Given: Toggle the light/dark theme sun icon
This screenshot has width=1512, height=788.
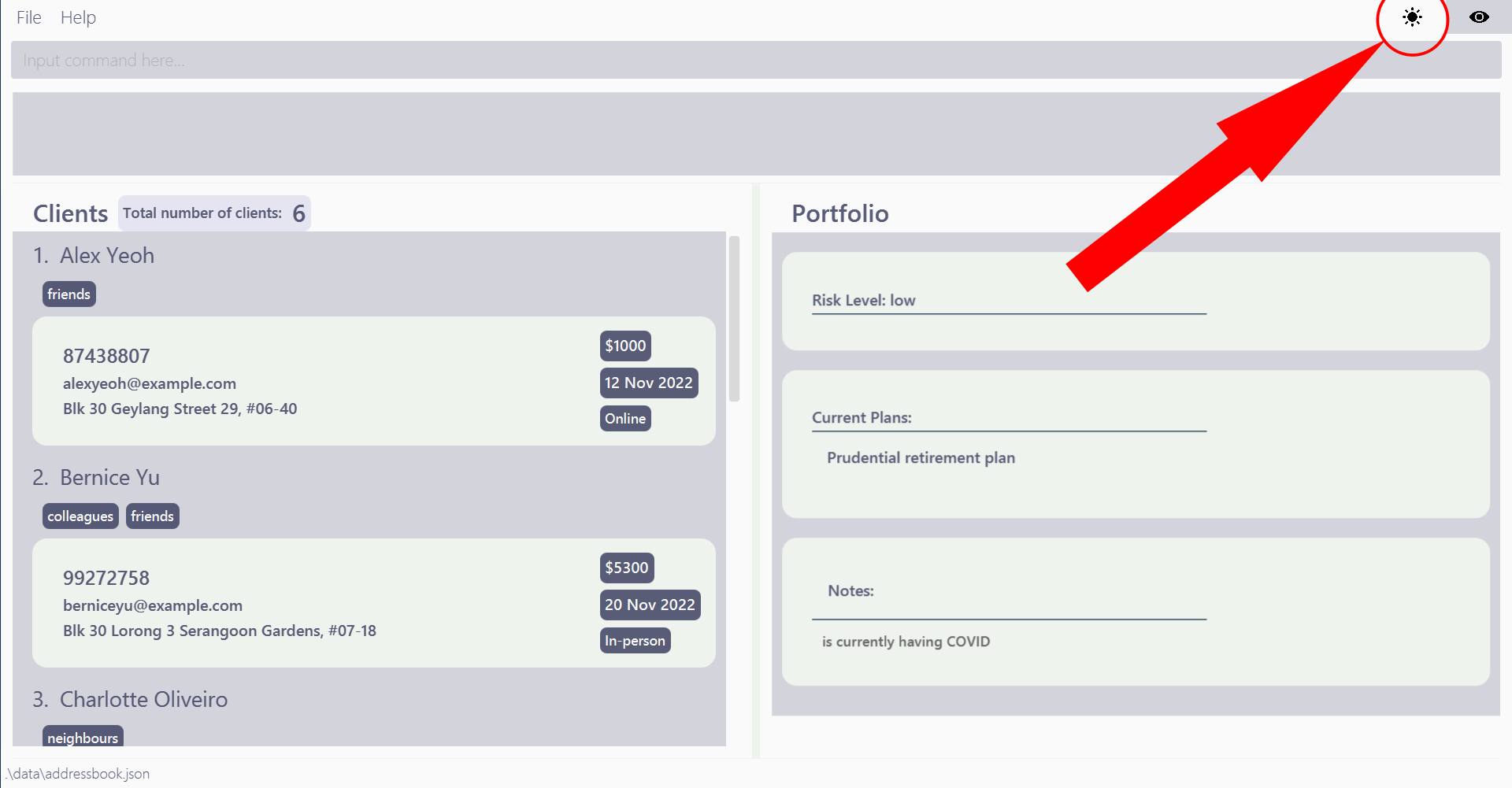Looking at the screenshot, I should (x=1412, y=17).
